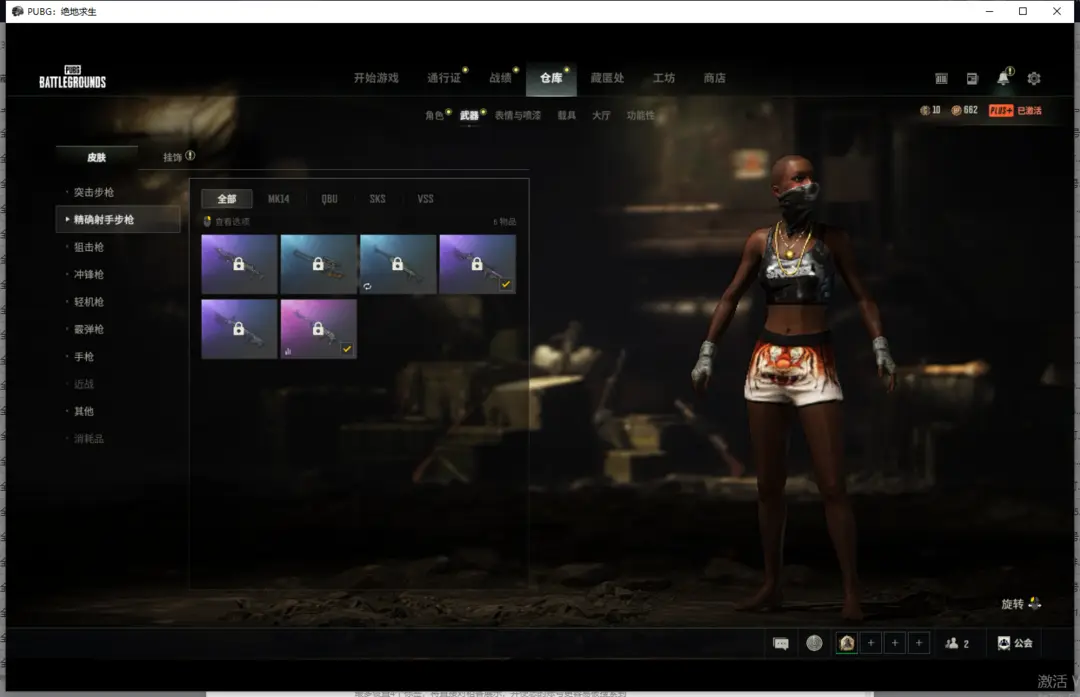Switch to the 挂饰 tab
The height and width of the screenshot is (697, 1080).
173,157
